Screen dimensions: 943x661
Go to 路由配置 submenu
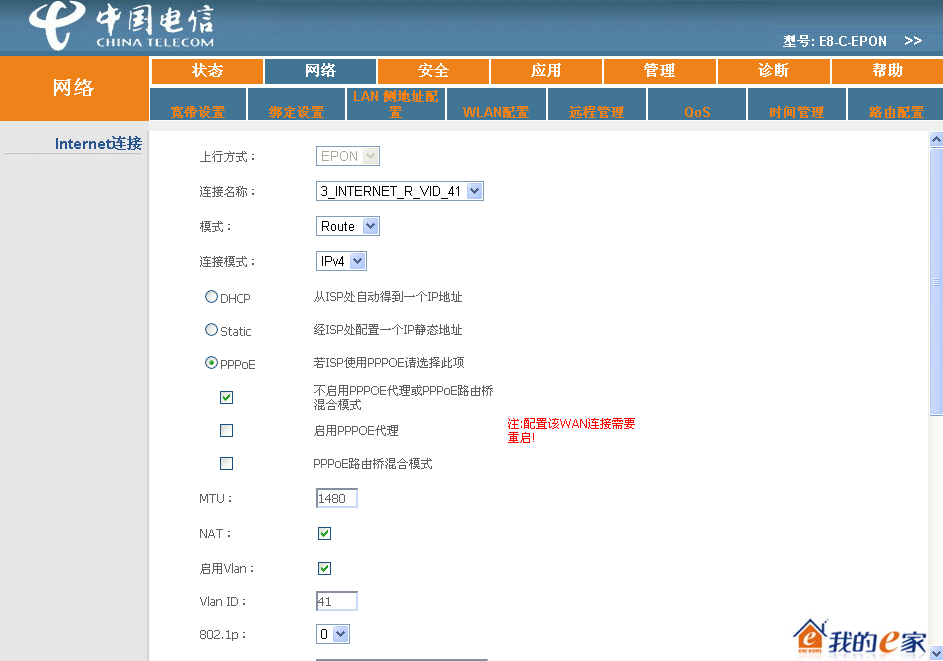896,105
